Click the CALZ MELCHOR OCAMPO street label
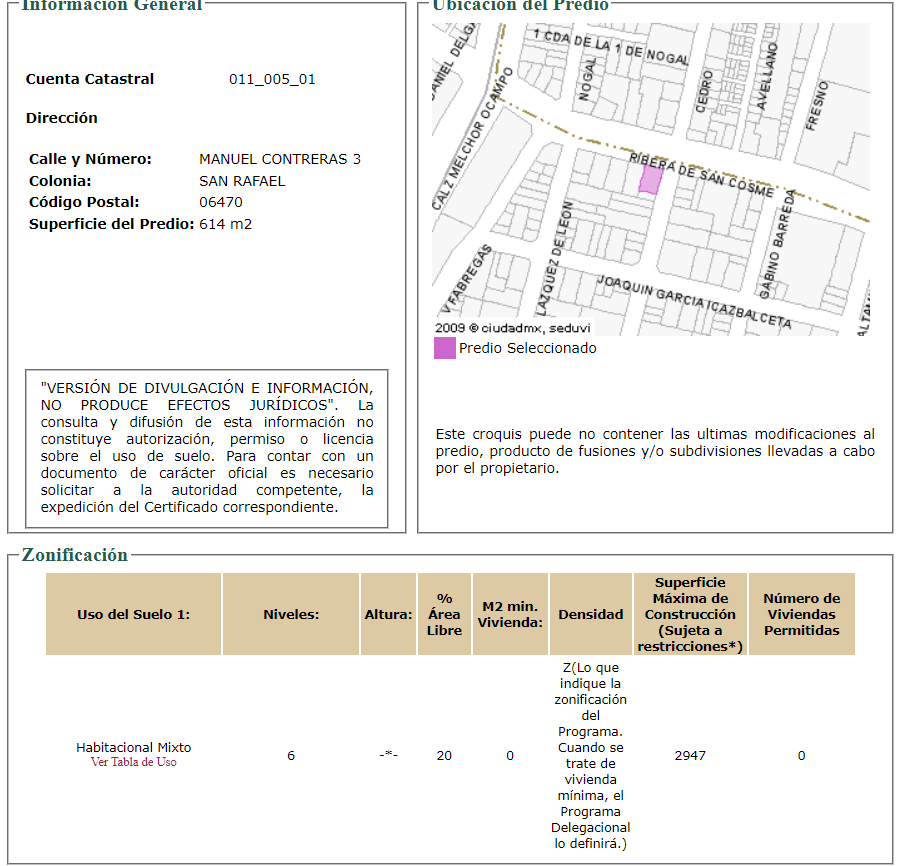 pos(473,139)
